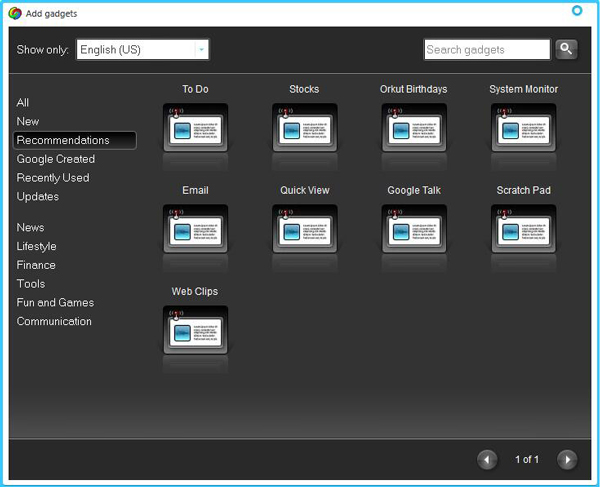Browse the Lifestyle category
600x487 pixels.
[x=36, y=246]
